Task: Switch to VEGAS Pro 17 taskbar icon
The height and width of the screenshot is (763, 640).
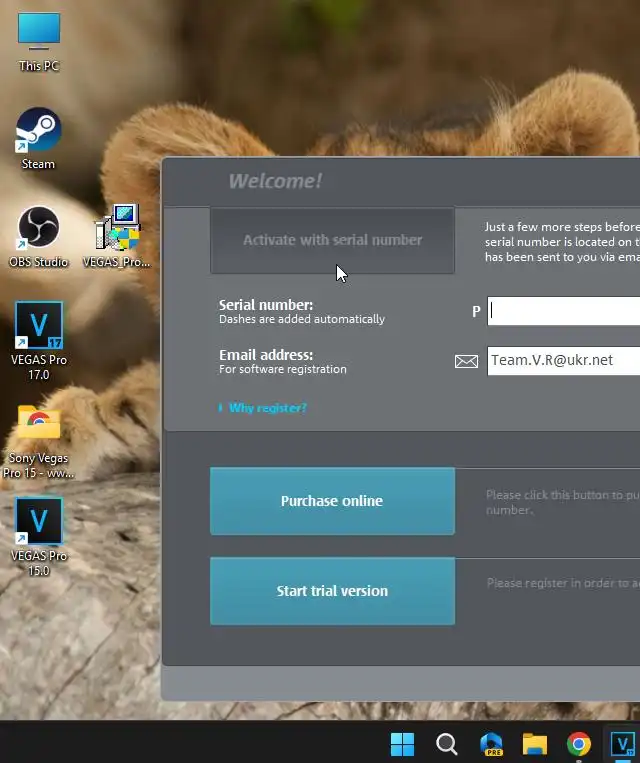Action: click(x=622, y=744)
